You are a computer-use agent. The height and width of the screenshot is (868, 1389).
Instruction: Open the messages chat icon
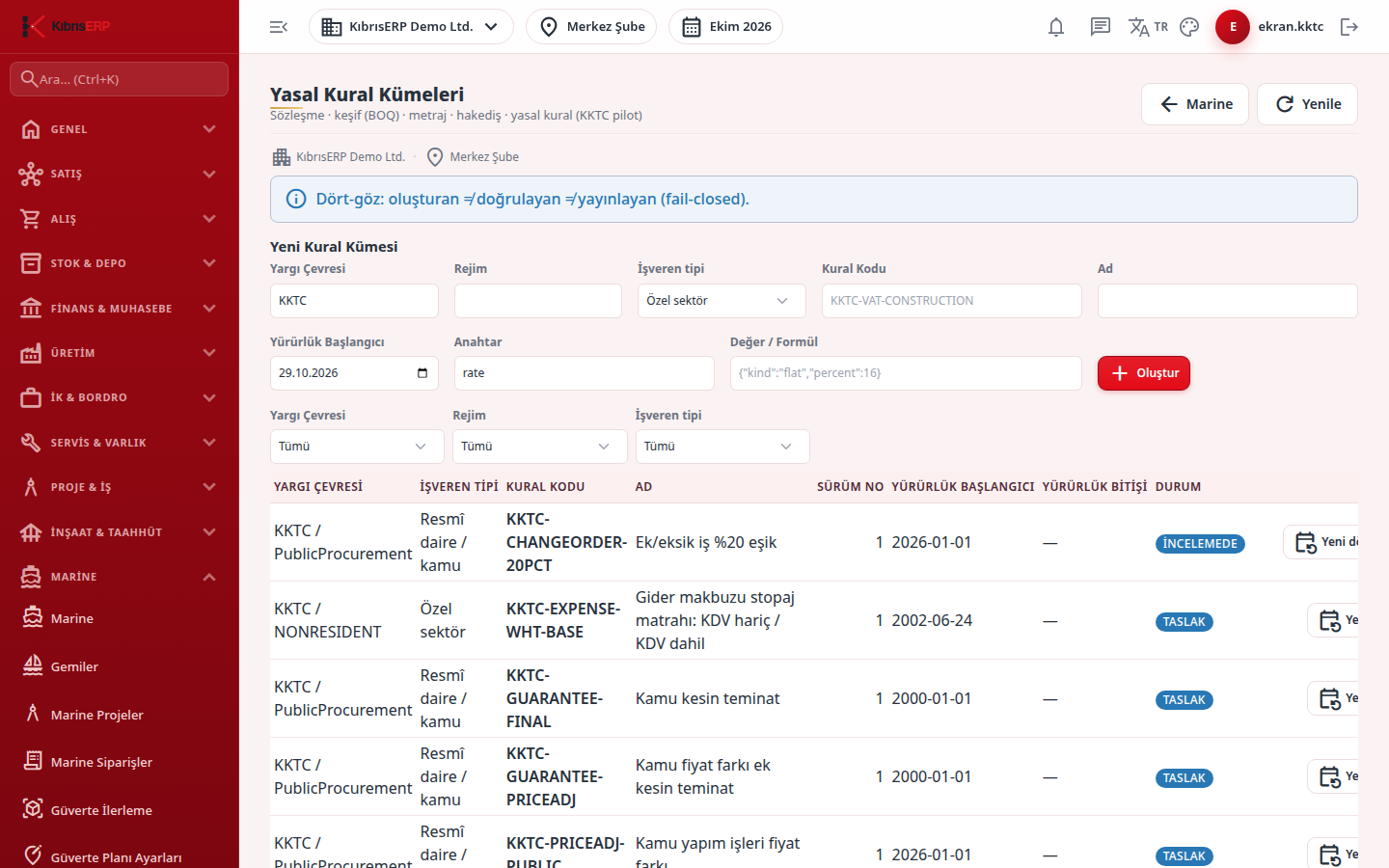coord(1101,27)
